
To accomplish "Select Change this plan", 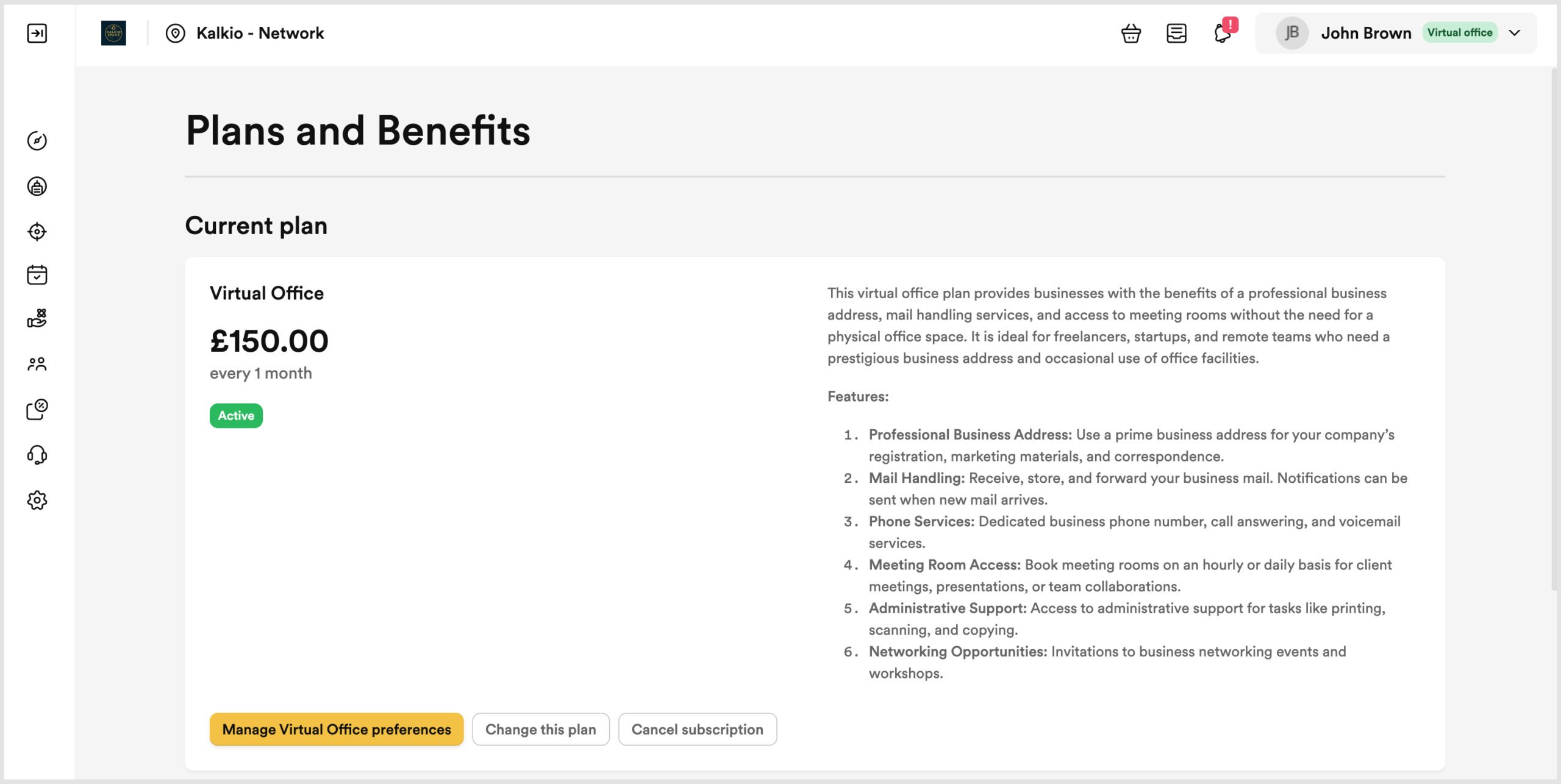I will pyautogui.click(x=541, y=729).
